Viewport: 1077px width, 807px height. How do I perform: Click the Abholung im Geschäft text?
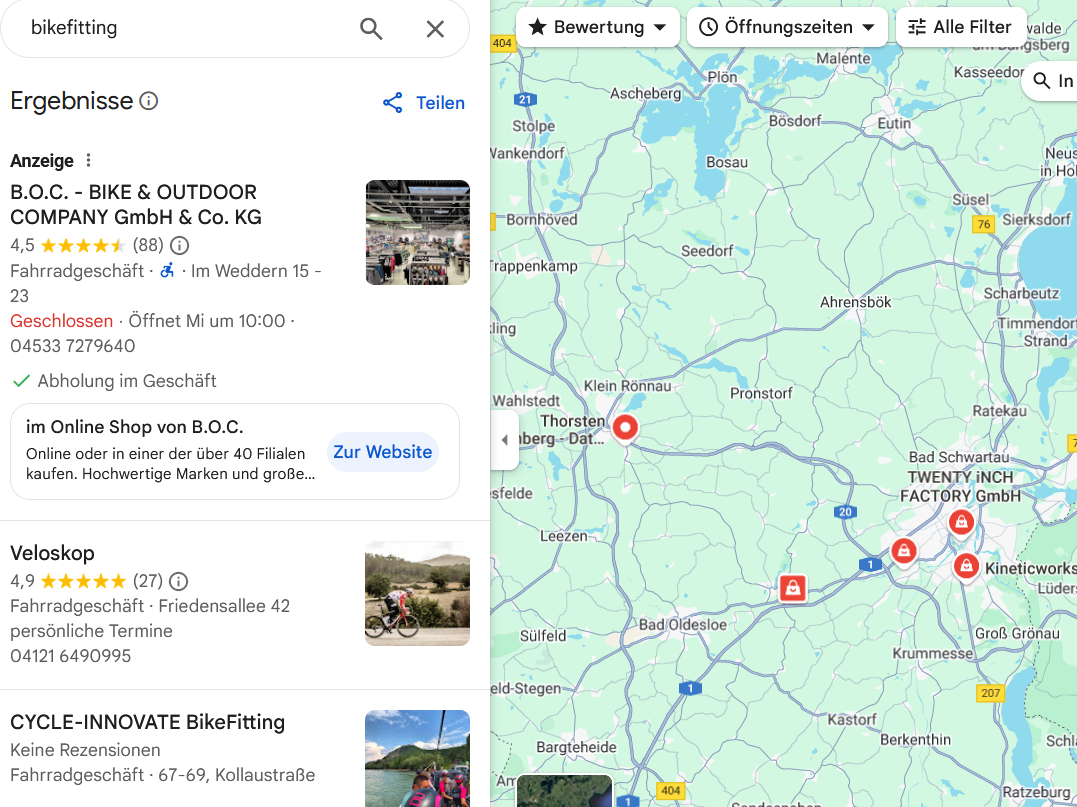tap(127, 380)
